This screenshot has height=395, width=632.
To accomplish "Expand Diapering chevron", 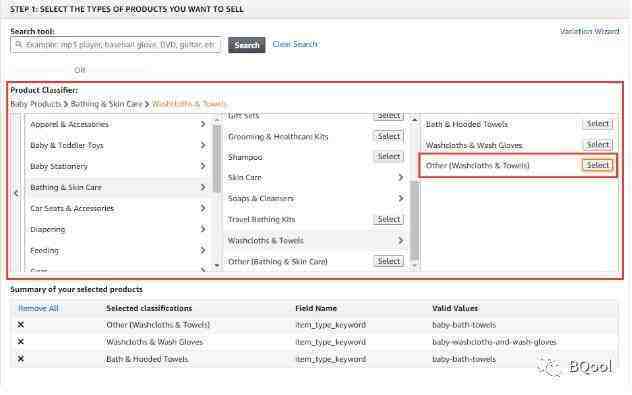I will point(203,229).
